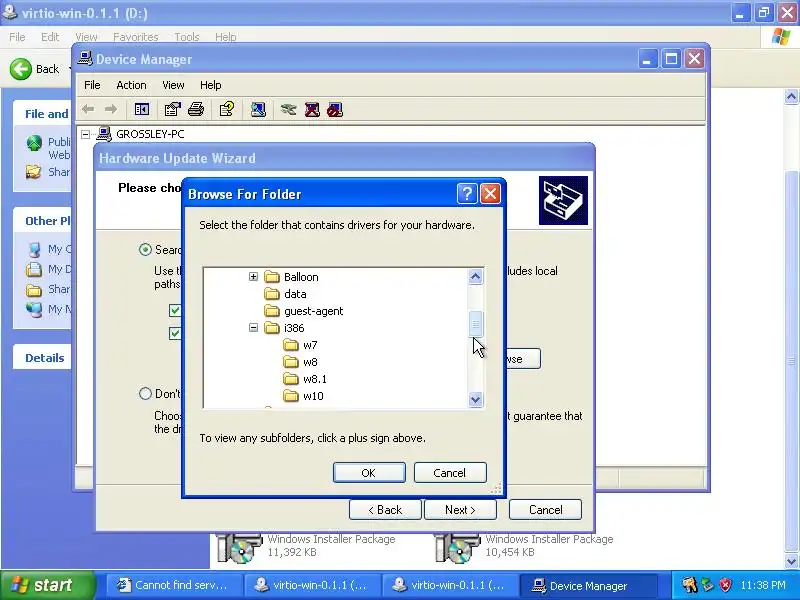Click Show/Hide Console Tree icon in Device Manager

(x=141, y=109)
